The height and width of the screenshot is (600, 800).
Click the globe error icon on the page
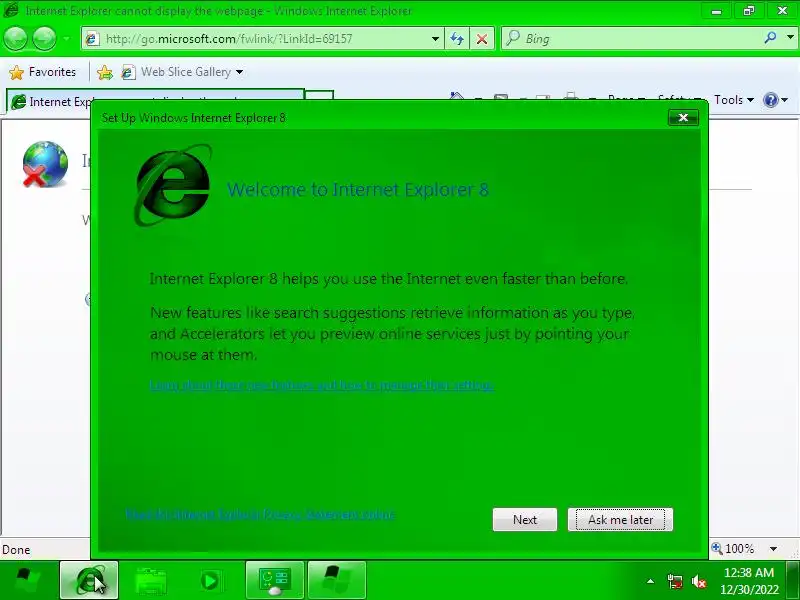pyautogui.click(x=45, y=164)
